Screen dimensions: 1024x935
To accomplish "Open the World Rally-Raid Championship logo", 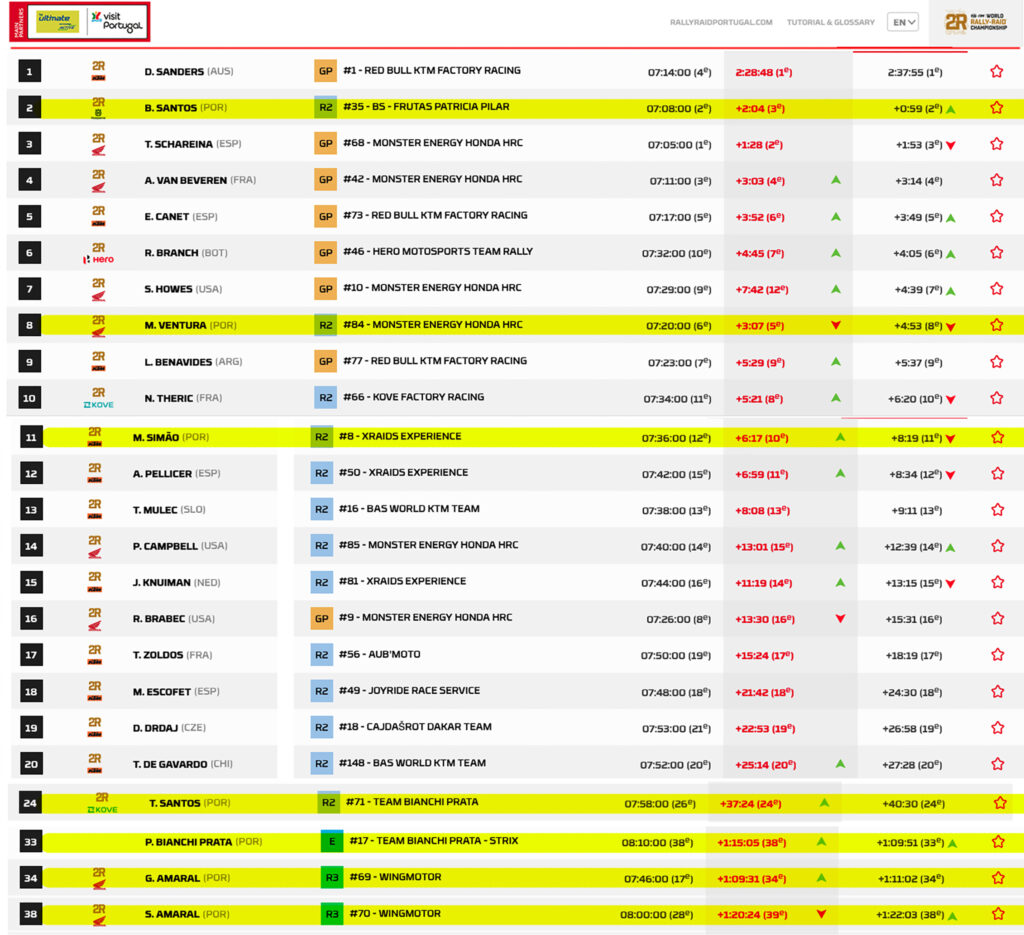I will (x=975, y=22).
